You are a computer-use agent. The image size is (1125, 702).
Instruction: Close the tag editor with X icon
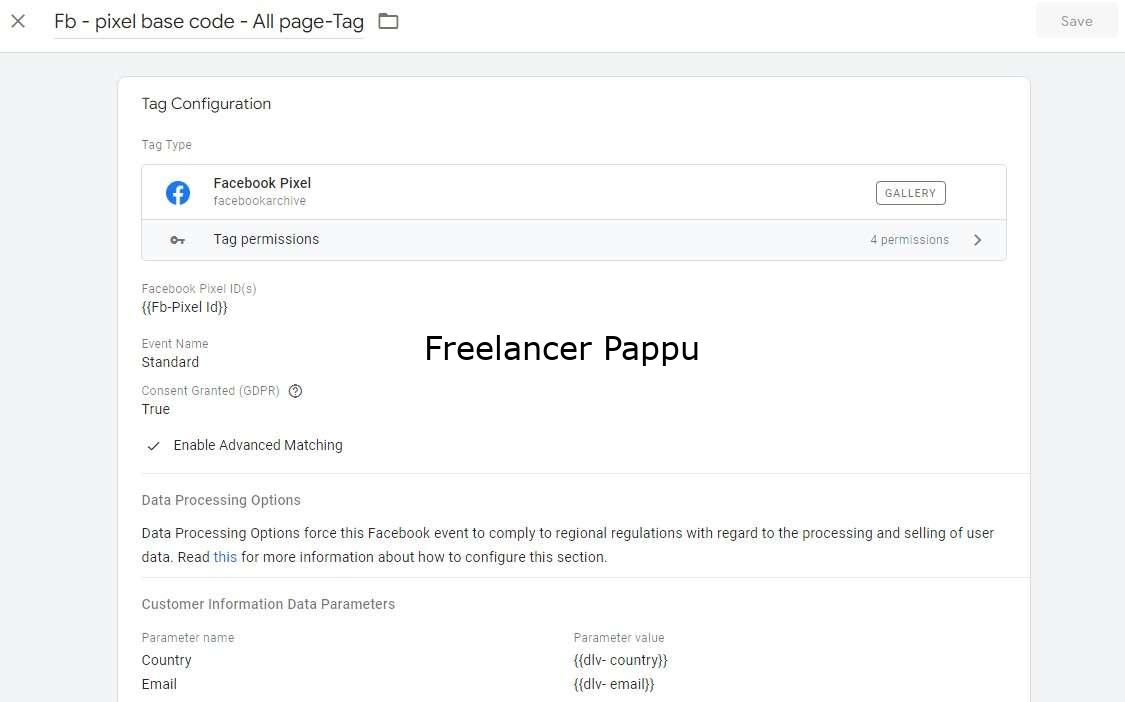pyautogui.click(x=18, y=22)
